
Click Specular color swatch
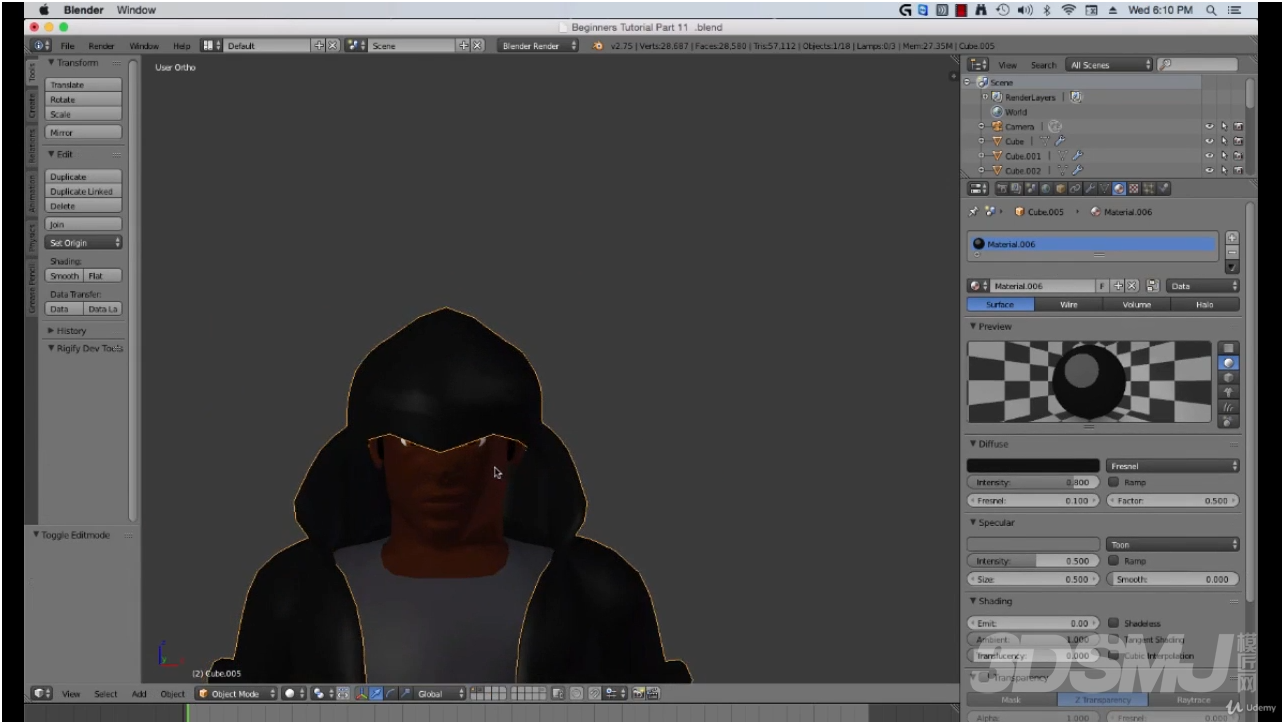click(x=1033, y=545)
